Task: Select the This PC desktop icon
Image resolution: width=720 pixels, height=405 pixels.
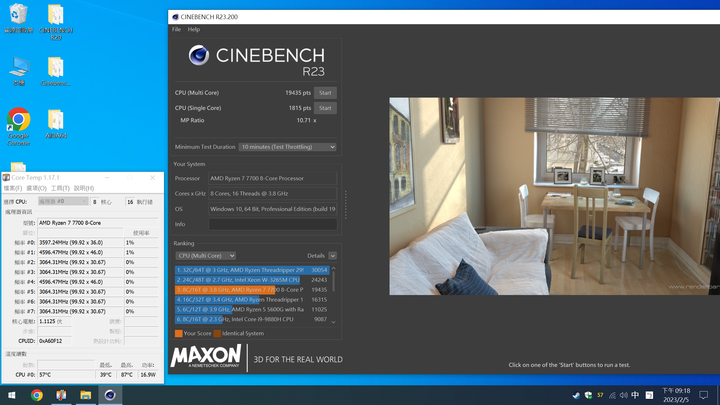Action: [18, 71]
